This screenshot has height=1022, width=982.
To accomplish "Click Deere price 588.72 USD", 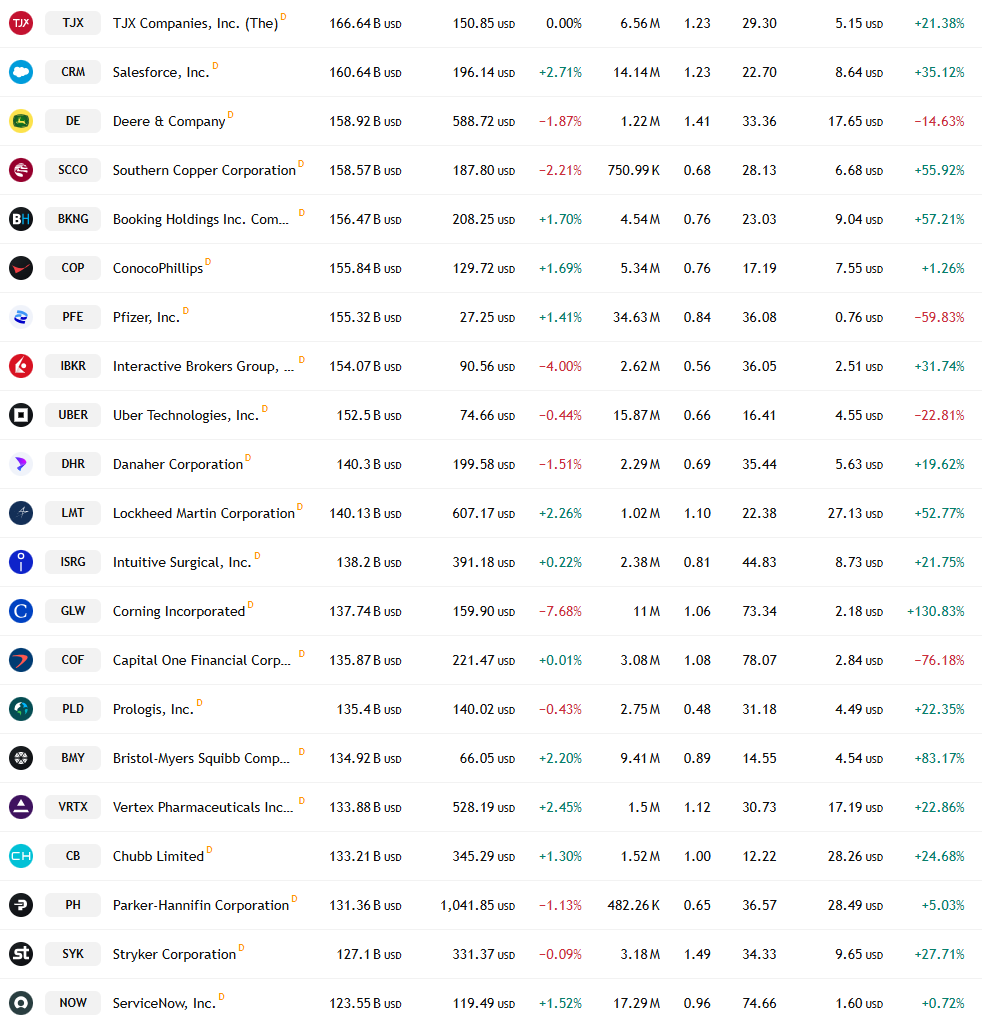I will coord(484,121).
